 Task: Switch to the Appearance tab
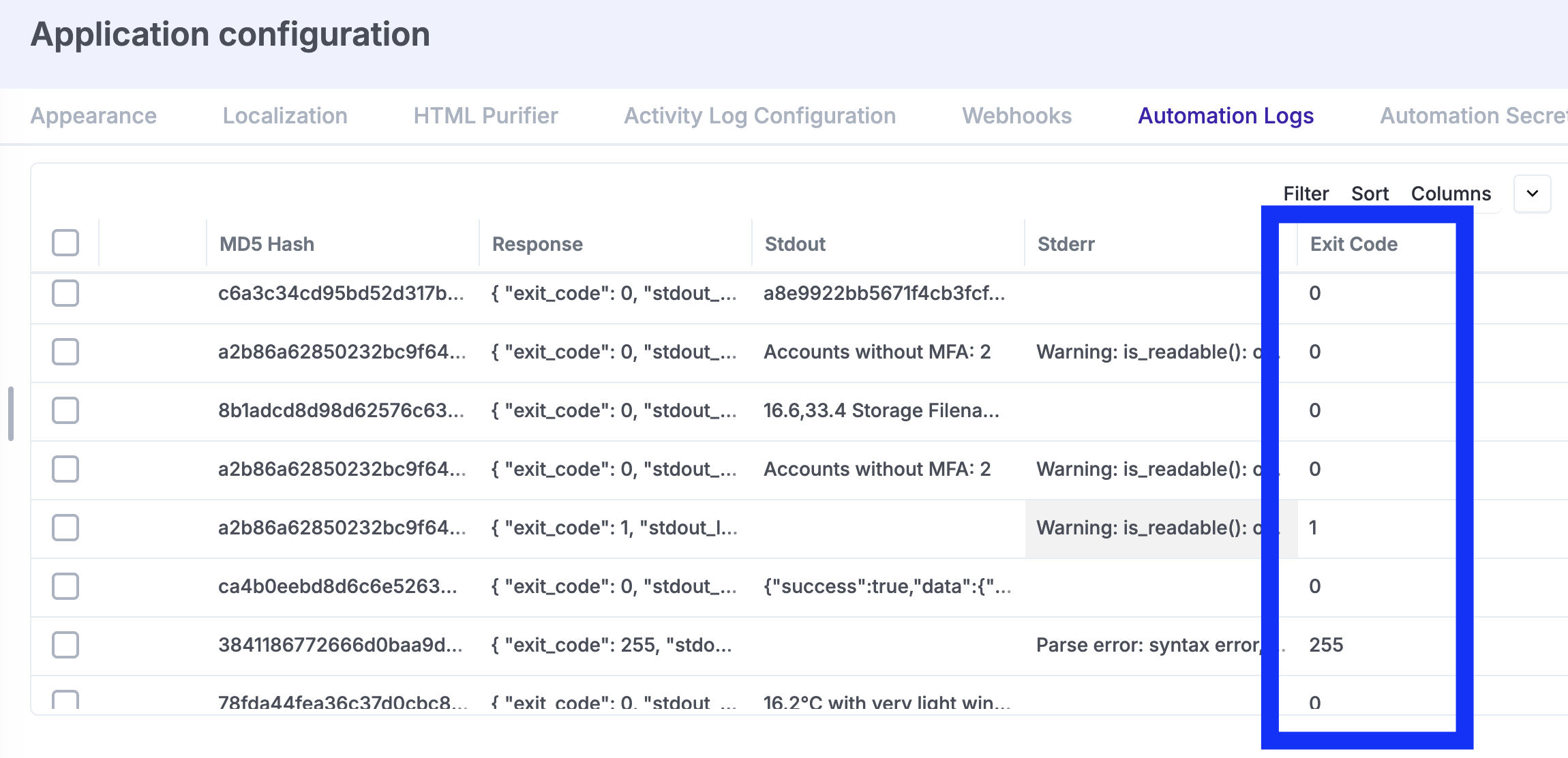tap(93, 116)
